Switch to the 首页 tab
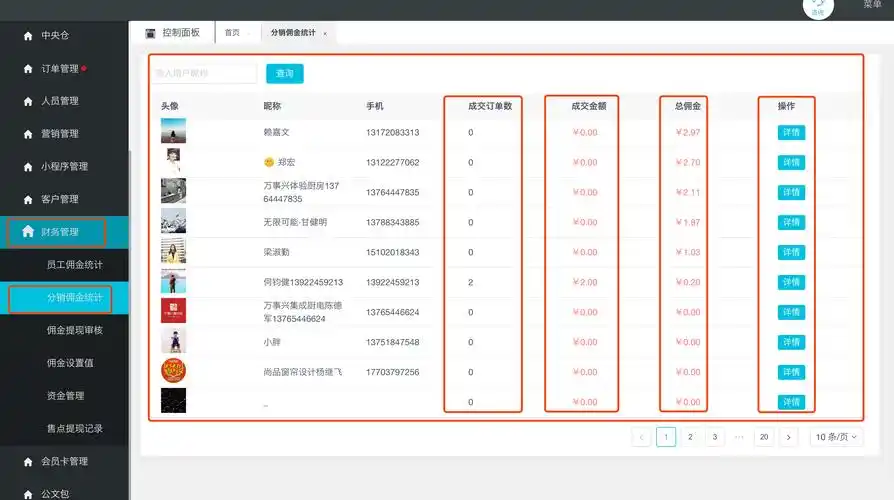 coord(232,33)
